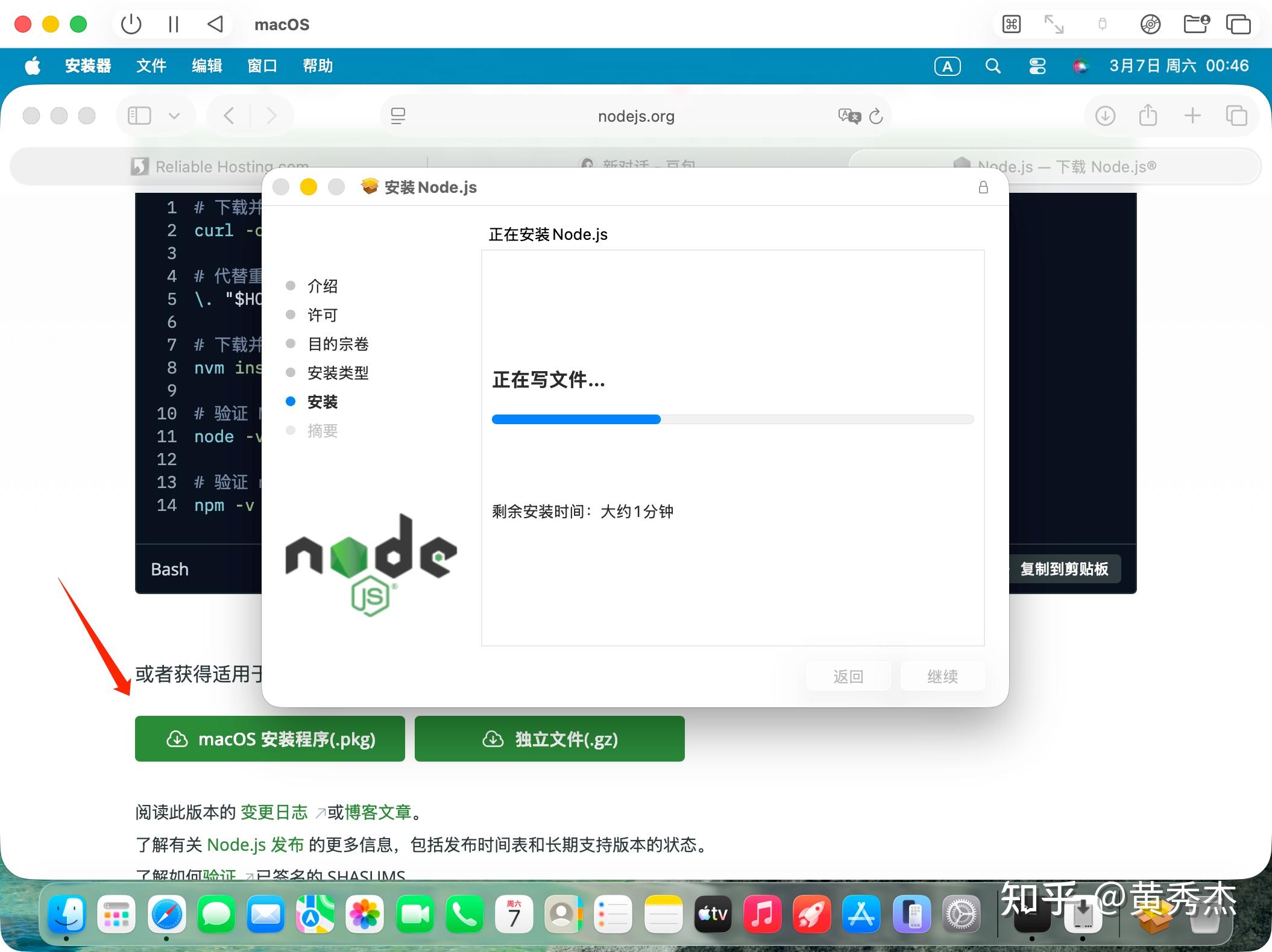The width and height of the screenshot is (1272, 952).
Task: Open the 窗口 menu in menu bar
Action: [x=262, y=66]
